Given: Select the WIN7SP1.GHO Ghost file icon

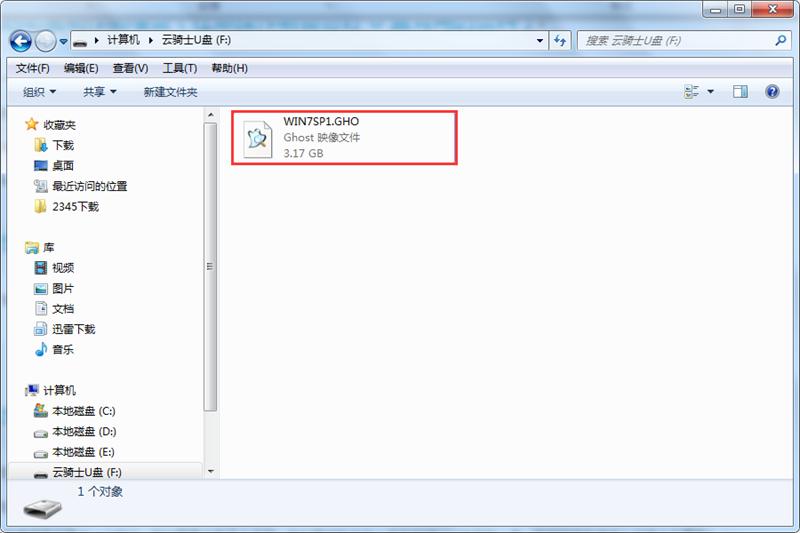Looking at the screenshot, I should point(258,139).
